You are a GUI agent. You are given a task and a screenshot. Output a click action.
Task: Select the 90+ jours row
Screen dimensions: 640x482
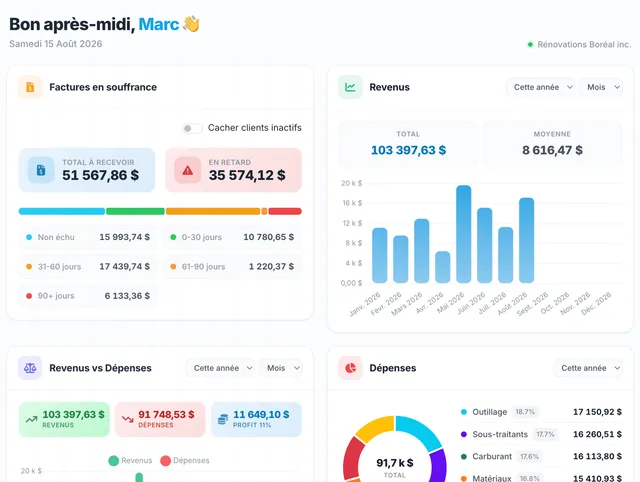[x=88, y=296]
